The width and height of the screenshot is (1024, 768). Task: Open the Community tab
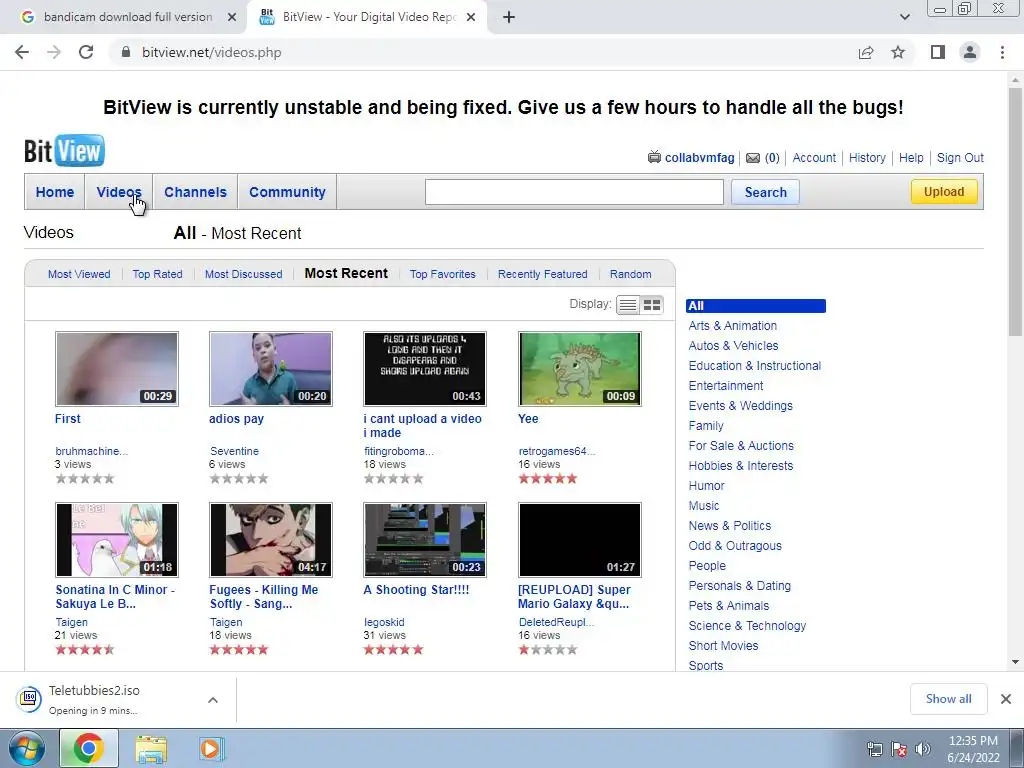(x=287, y=192)
